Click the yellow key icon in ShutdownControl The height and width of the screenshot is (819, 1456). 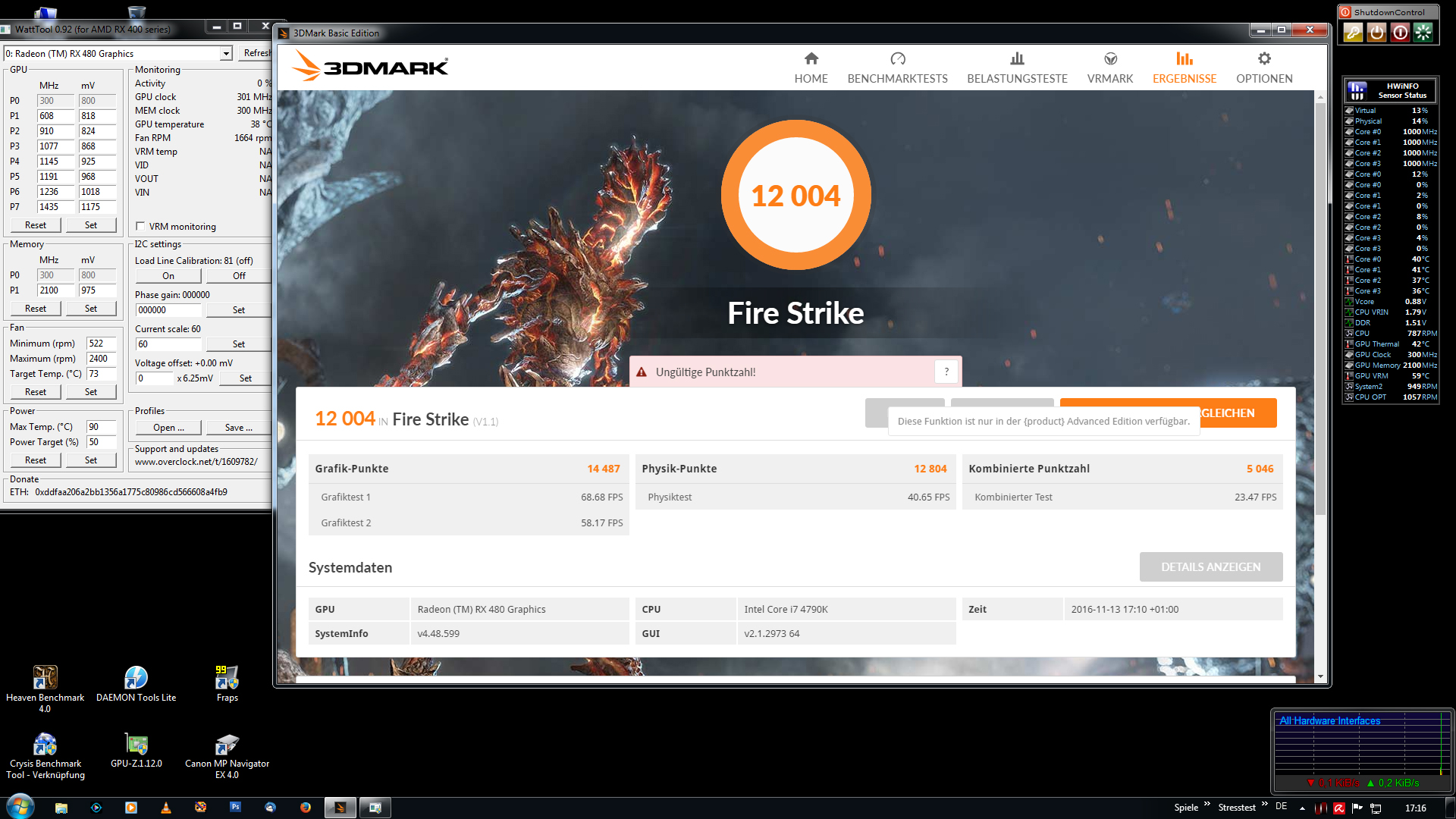(1353, 32)
